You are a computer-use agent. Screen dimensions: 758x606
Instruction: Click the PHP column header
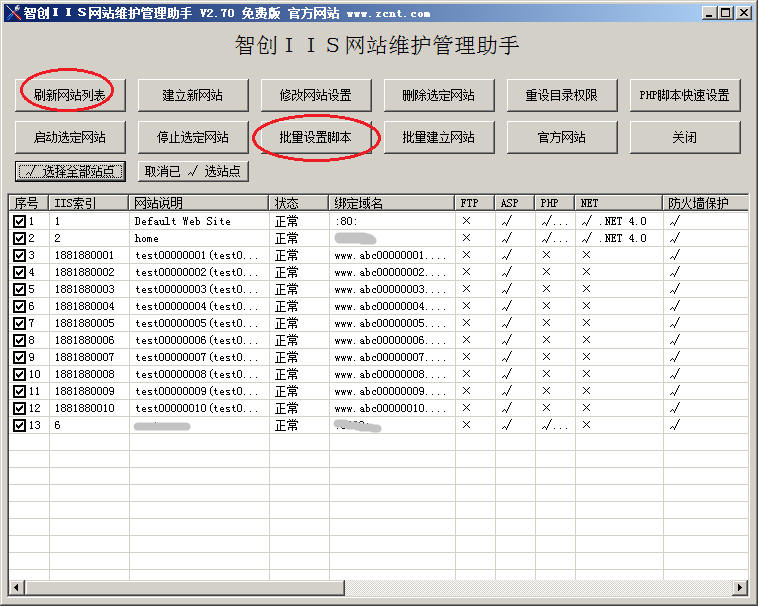[x=555, y=203]
